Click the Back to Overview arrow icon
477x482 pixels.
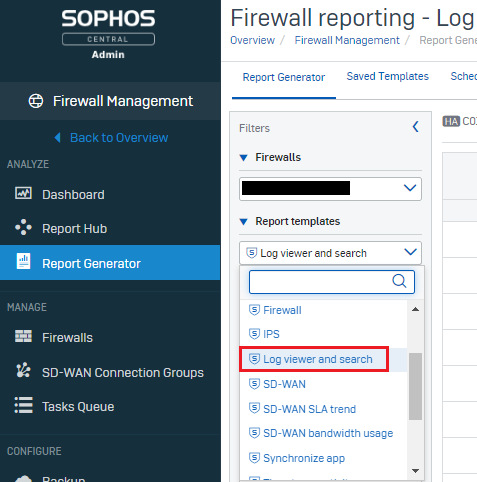pyautogui.click(x=57, y=137)
